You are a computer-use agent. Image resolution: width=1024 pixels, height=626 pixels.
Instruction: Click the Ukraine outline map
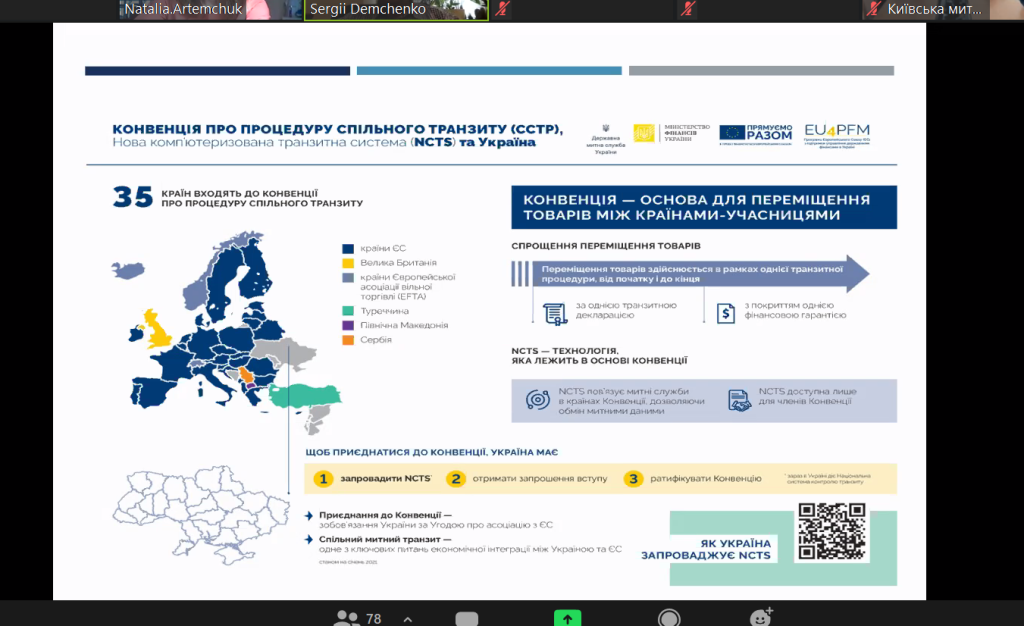point(201,514)
